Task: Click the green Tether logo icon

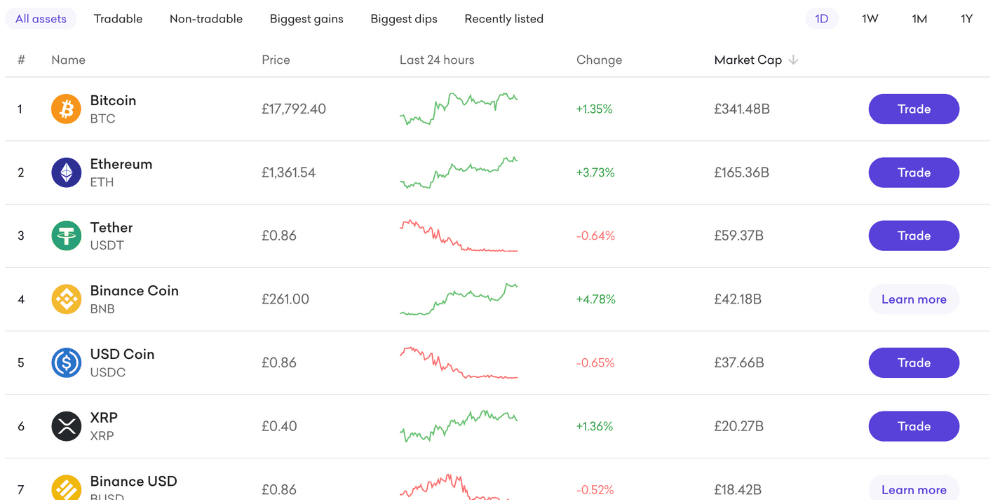Action: click(66, 236)
